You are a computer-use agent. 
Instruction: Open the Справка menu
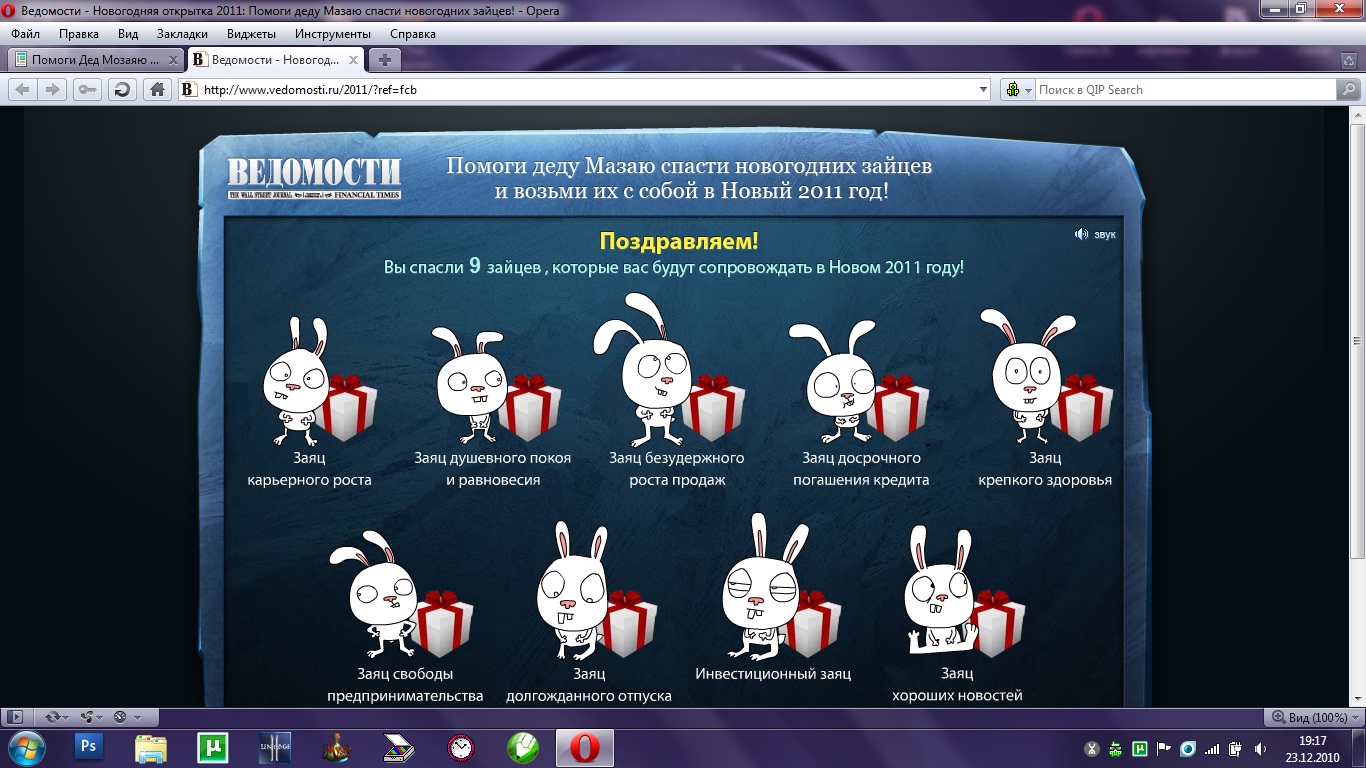tap(413, 34)
